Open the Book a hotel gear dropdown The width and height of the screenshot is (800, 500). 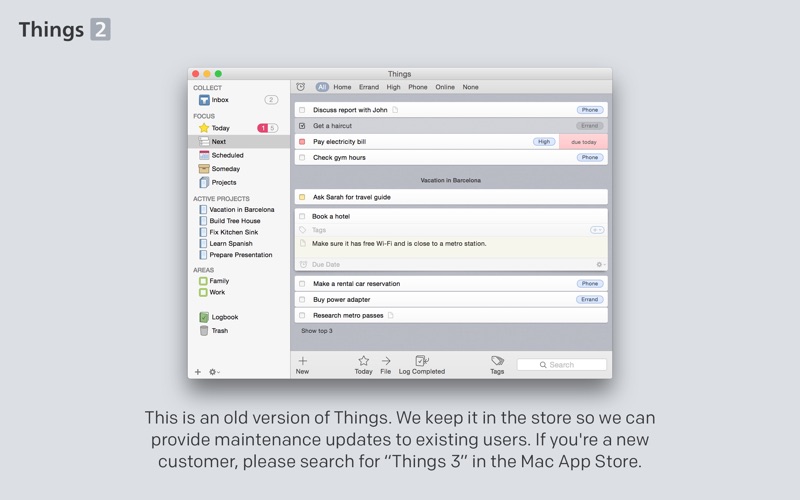point(600,265)
